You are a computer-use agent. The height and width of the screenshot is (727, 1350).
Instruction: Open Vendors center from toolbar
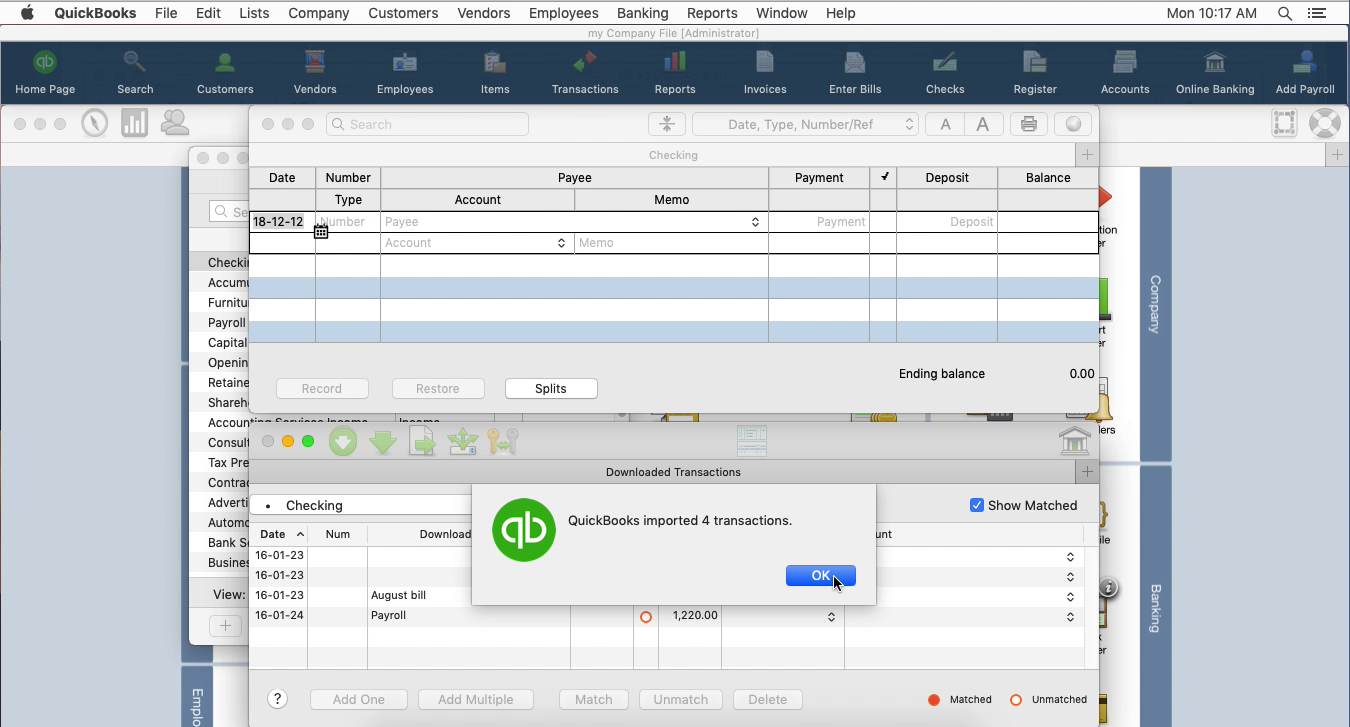(315, 73)
